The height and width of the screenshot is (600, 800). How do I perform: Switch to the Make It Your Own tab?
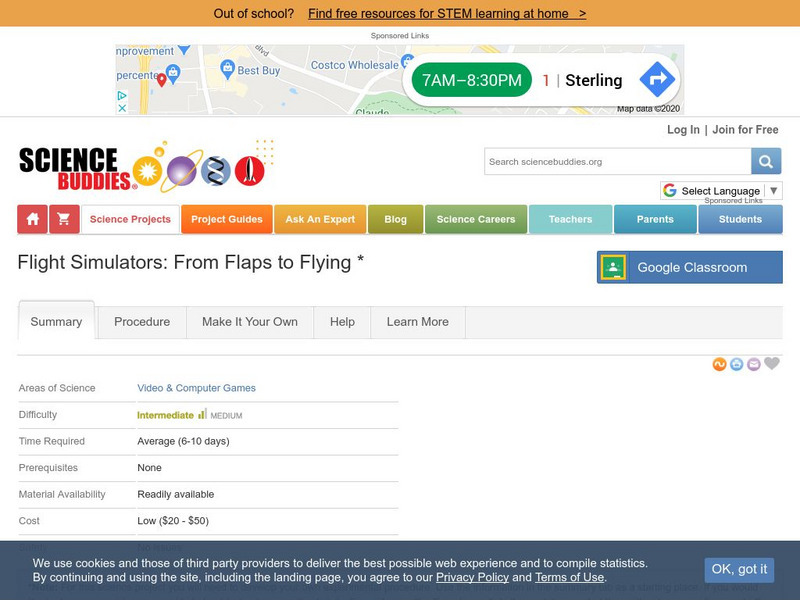click(250, 322)
